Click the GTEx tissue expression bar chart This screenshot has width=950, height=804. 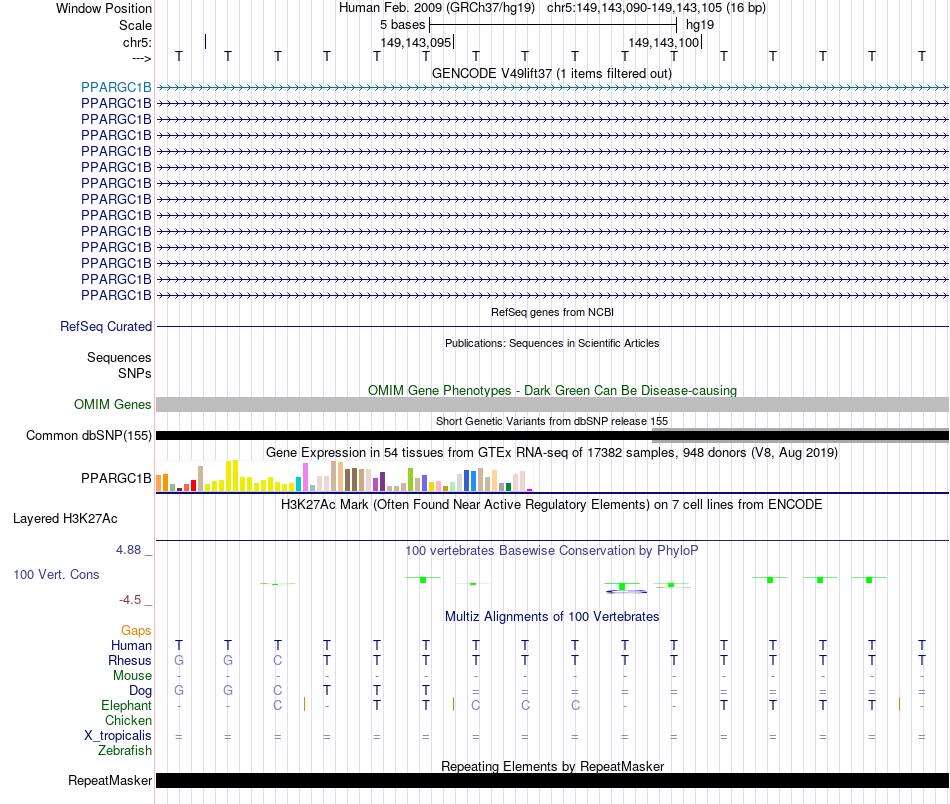click(344, 476)
